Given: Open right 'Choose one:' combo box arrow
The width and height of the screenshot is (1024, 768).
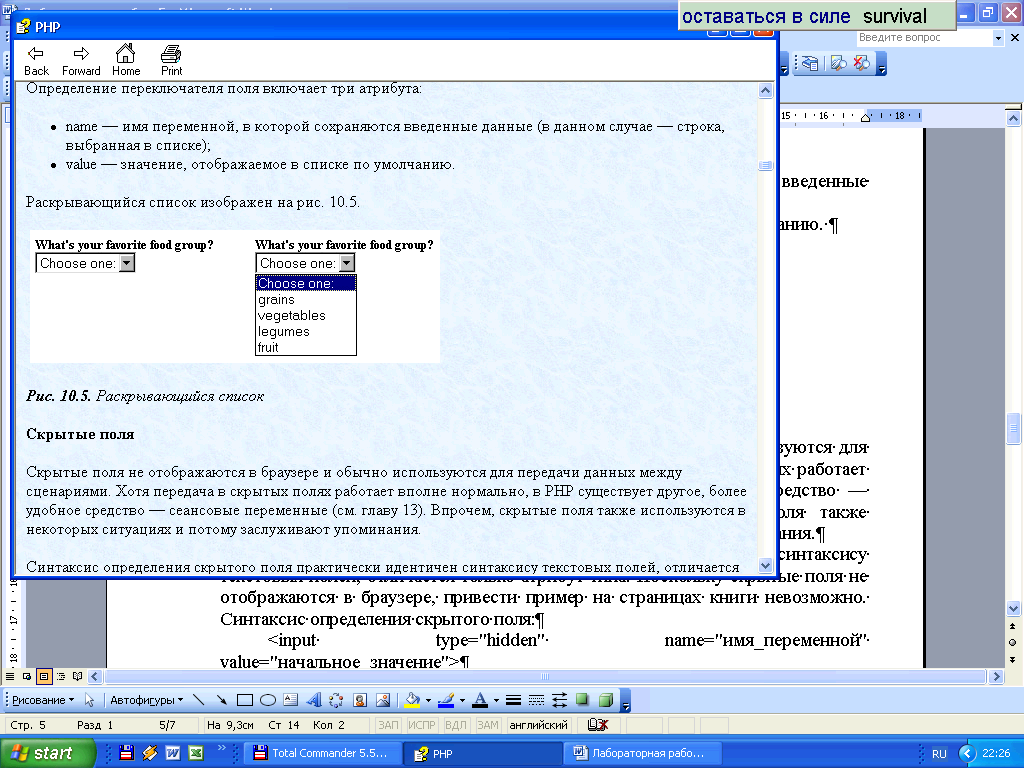Looking at the screenshot, I should (x=347, y=263).
